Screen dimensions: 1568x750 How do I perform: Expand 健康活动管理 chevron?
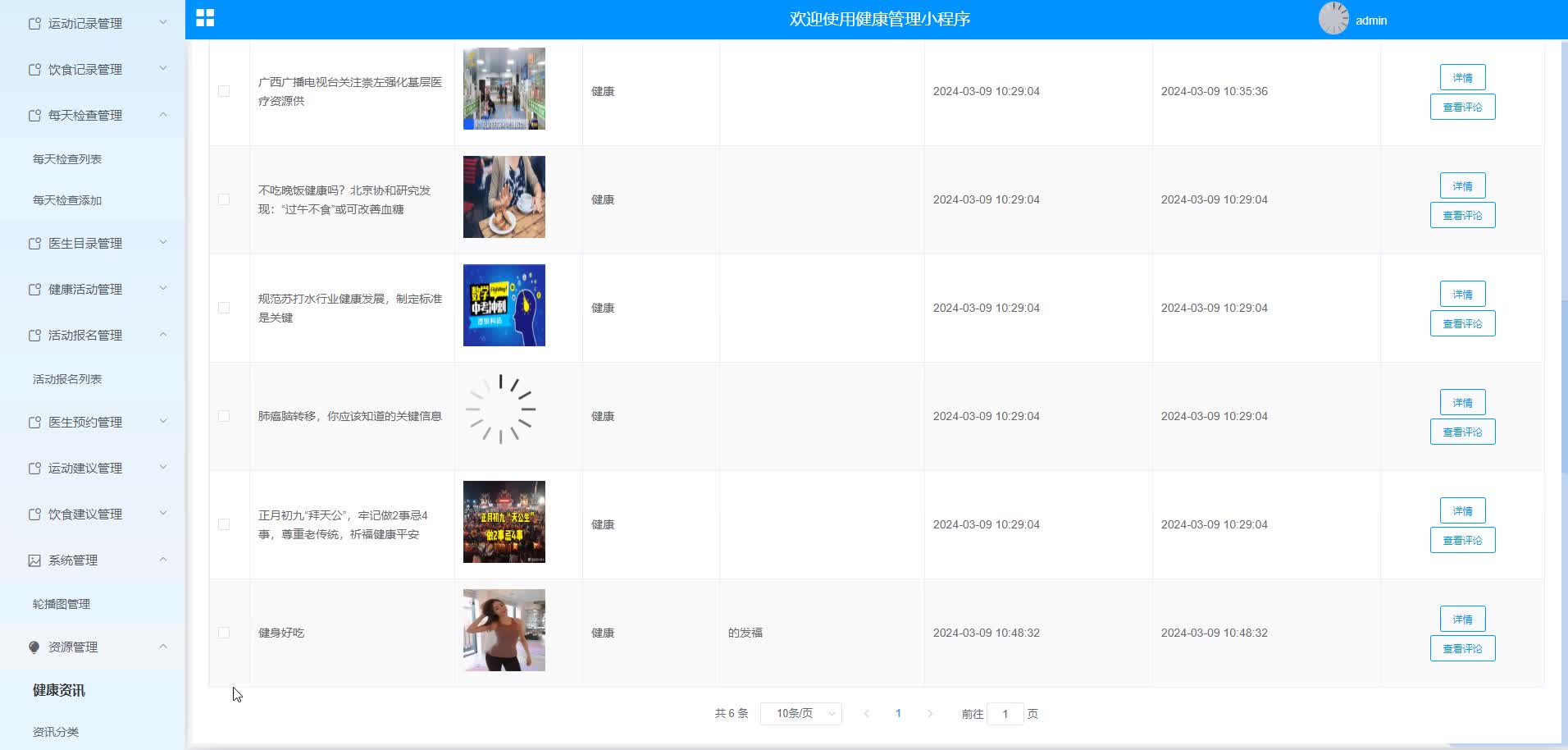click(x=162, y=288)
